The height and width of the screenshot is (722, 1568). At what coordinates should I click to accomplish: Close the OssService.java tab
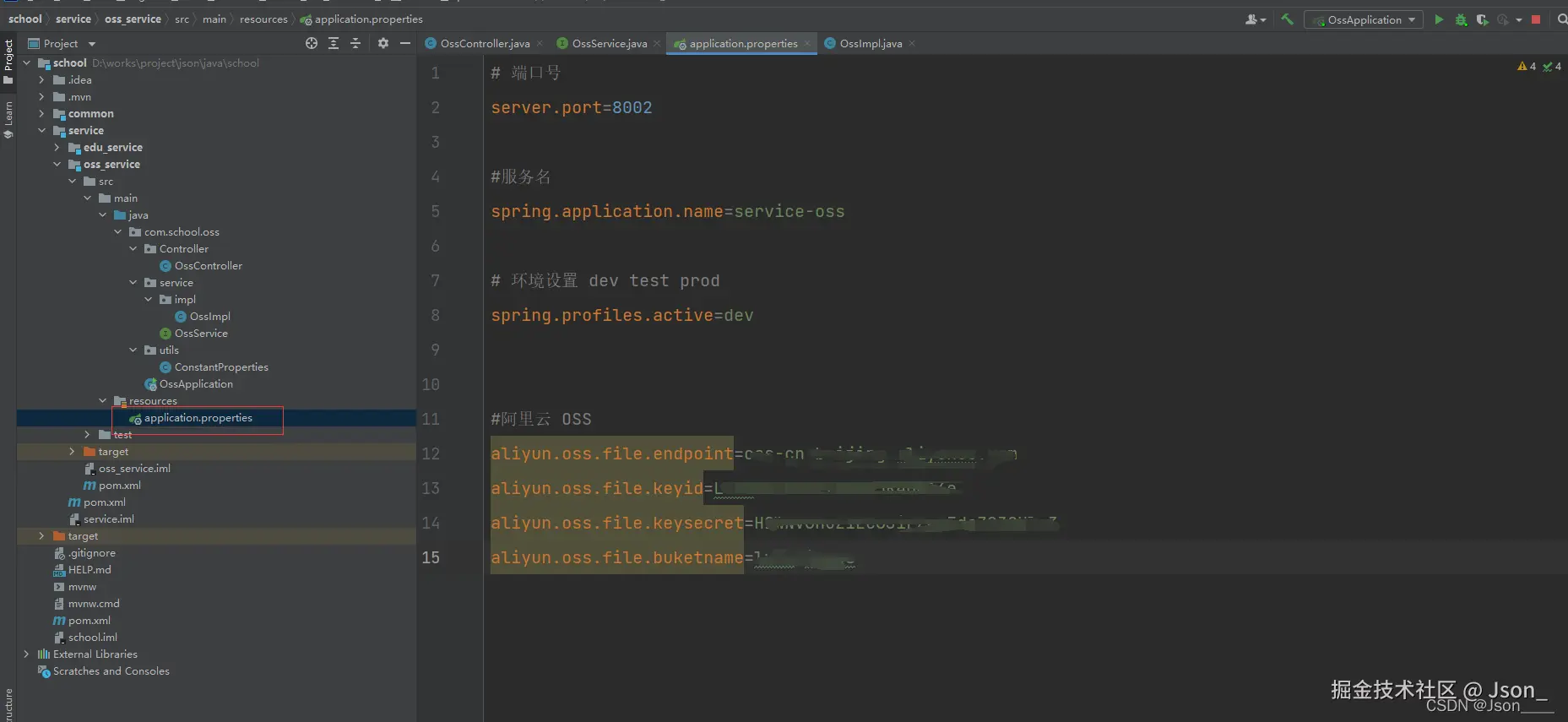coord(657,43)
